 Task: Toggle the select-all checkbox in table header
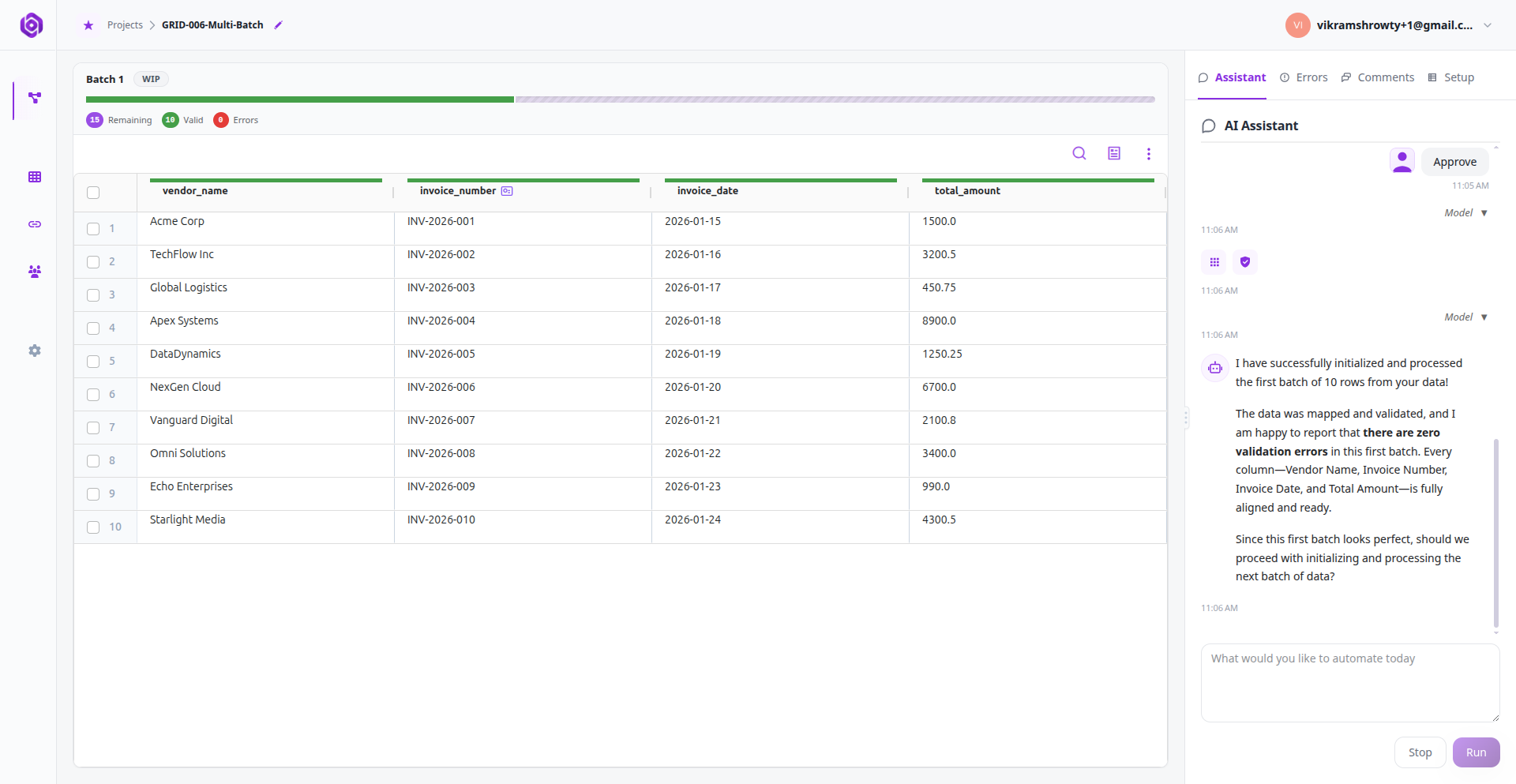click(x=93, y=193)
